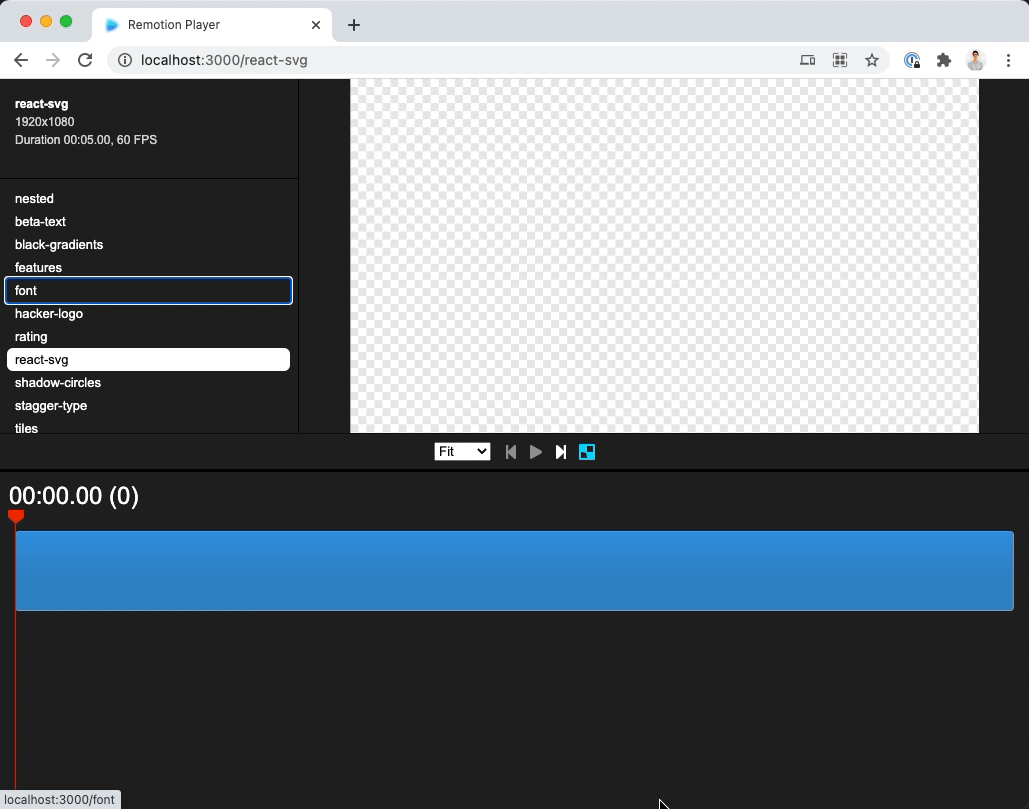Open the Fit zoom dropdown
1029x809 pixels.
[461, 451]
